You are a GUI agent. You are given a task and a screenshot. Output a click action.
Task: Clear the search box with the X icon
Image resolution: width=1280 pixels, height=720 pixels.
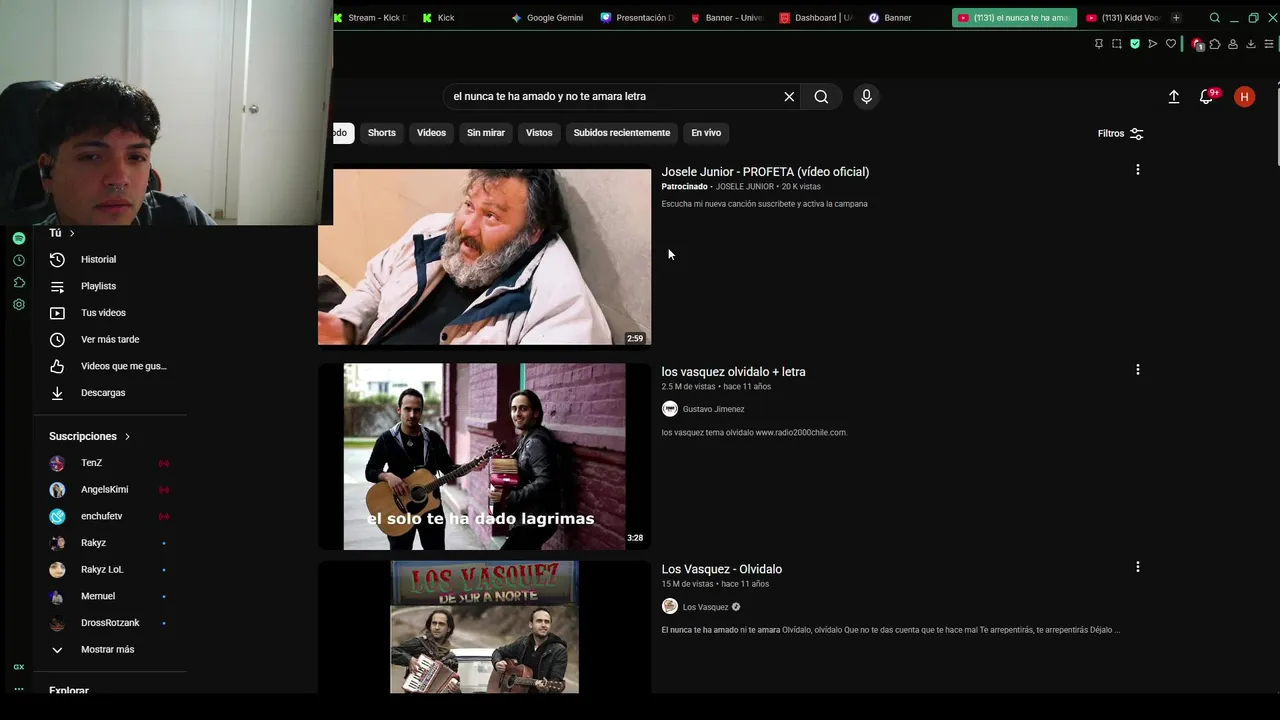[789, 97]
